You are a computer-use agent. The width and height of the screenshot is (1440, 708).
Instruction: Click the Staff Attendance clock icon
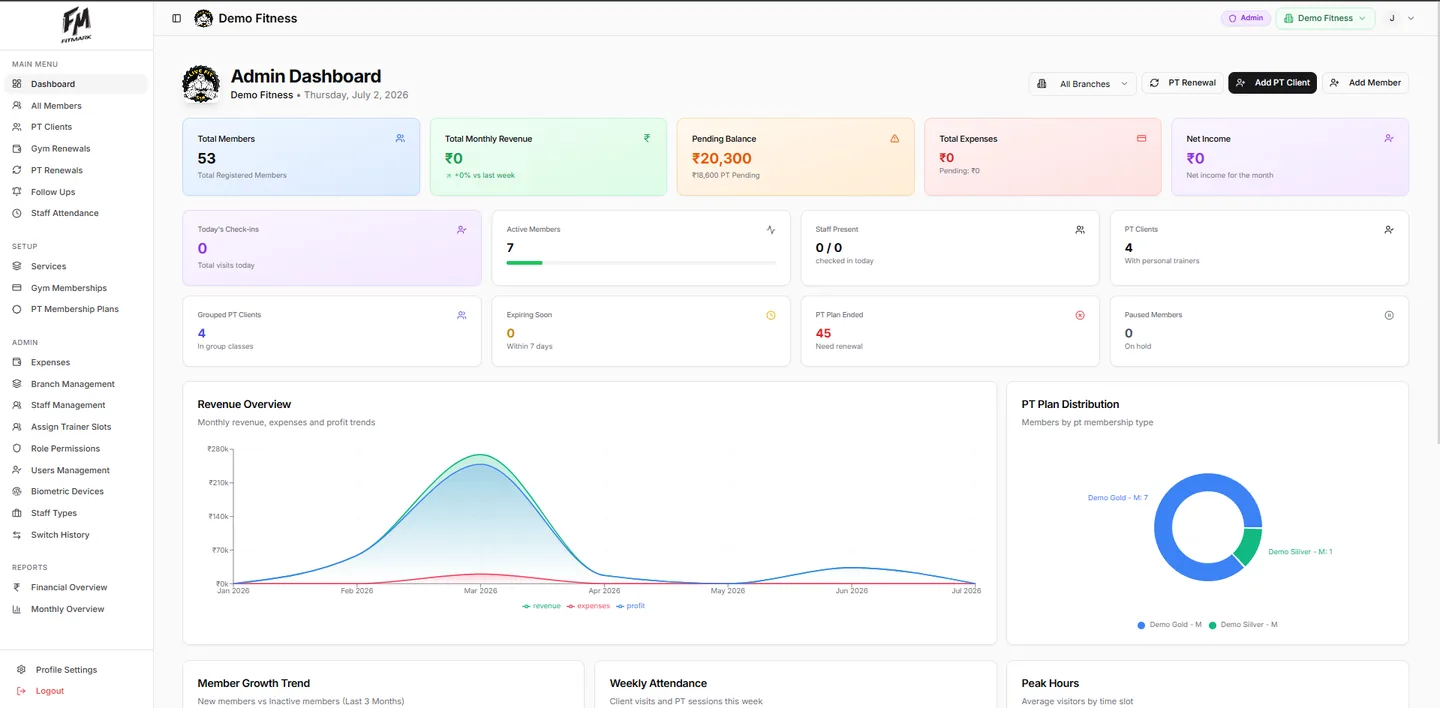(17, 213)
